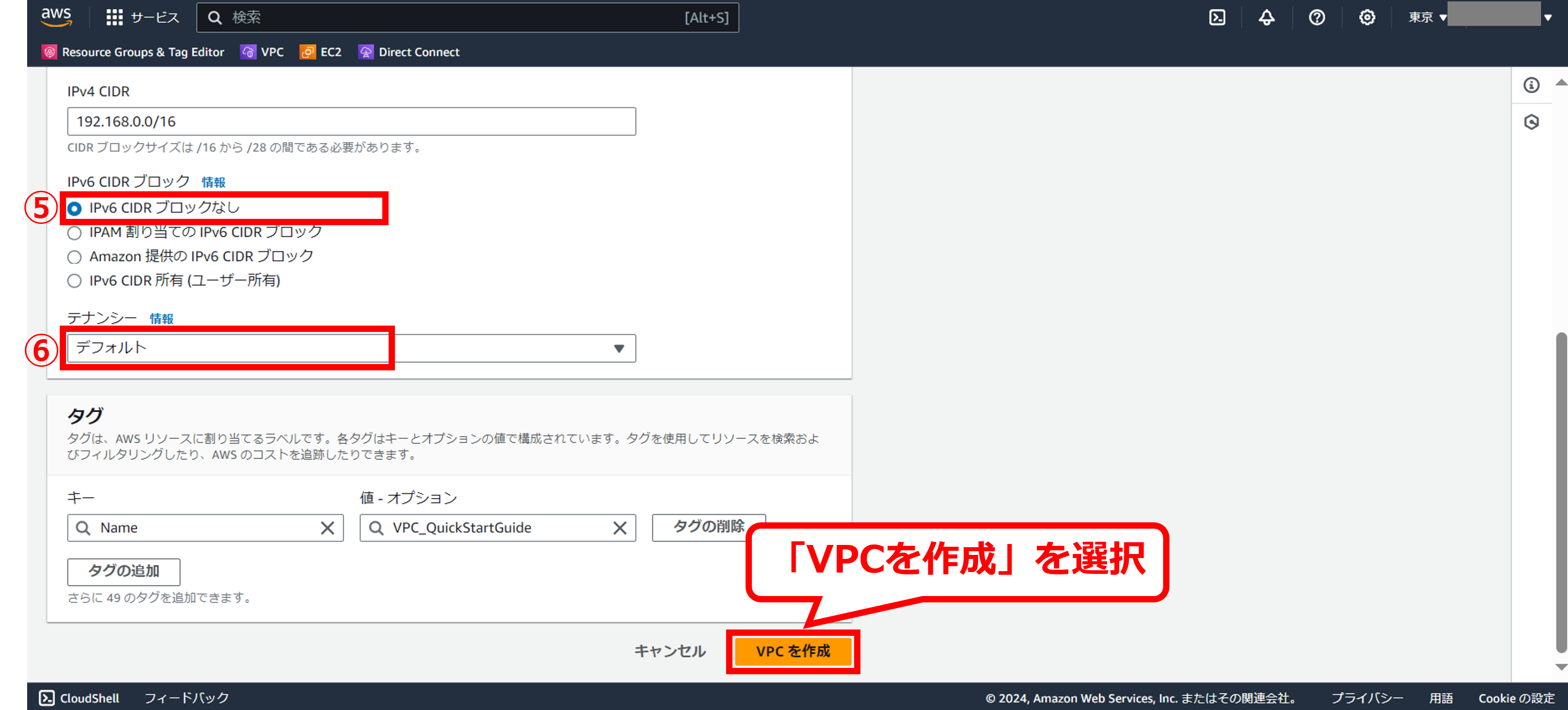Select IPv6 CIDR ブロックなし radio option

pyautogui.click(x=74, y=208)
